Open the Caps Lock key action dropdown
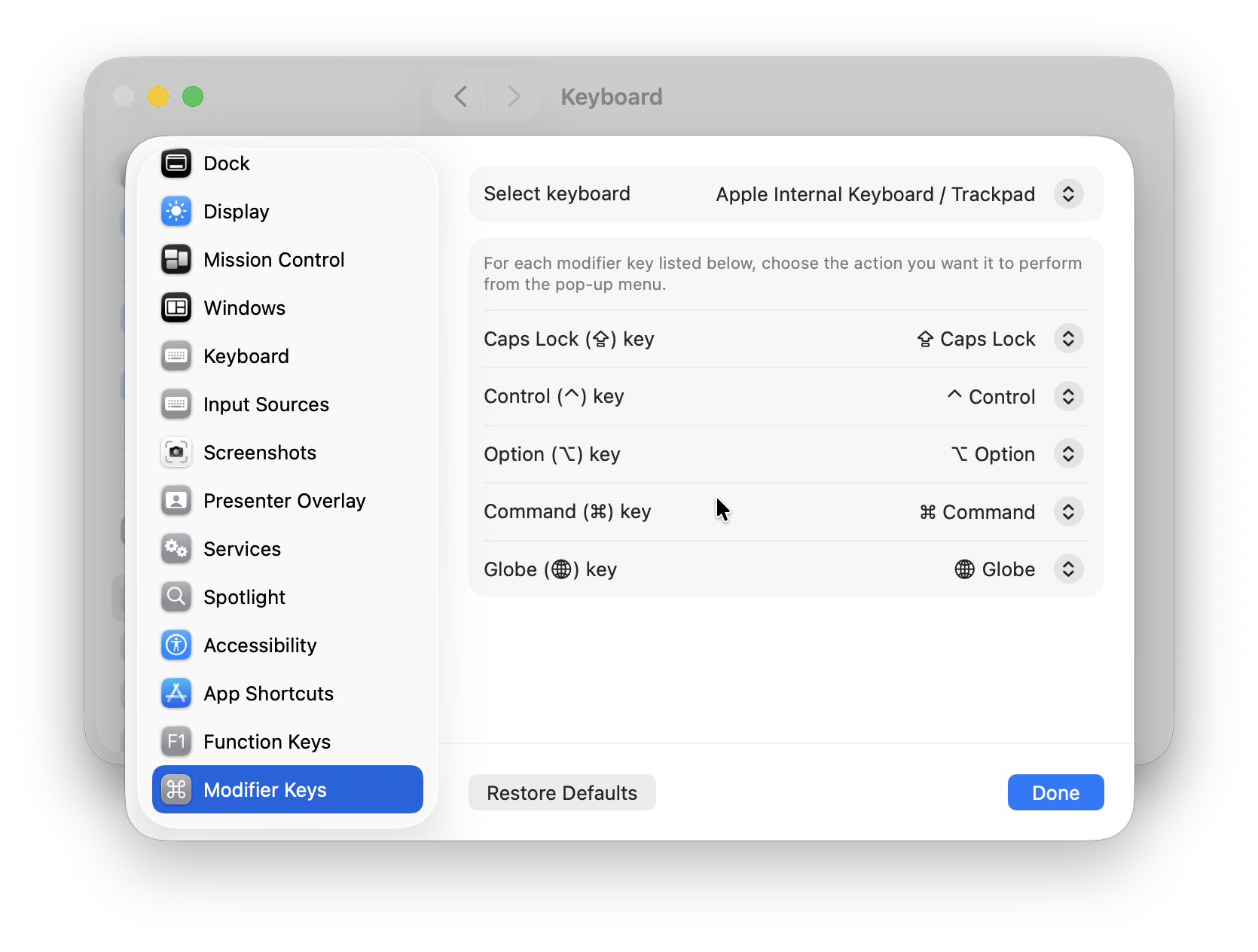This screenshot has height=952, width=1258. [x=1067, y=338]
